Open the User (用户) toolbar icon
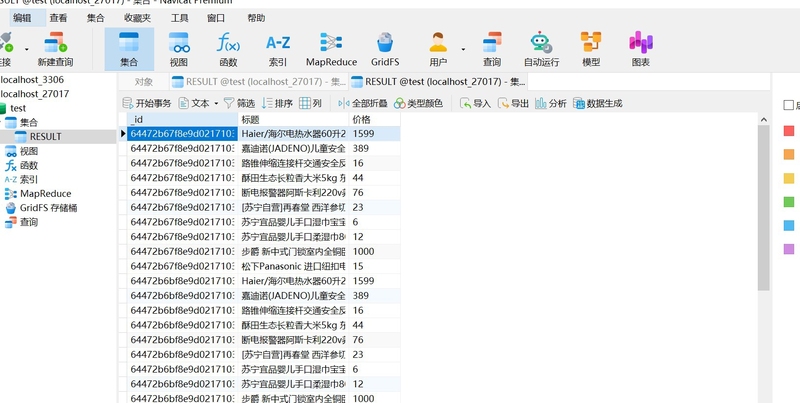Viewport: 800px width, 403px height. tap(438, 49)
